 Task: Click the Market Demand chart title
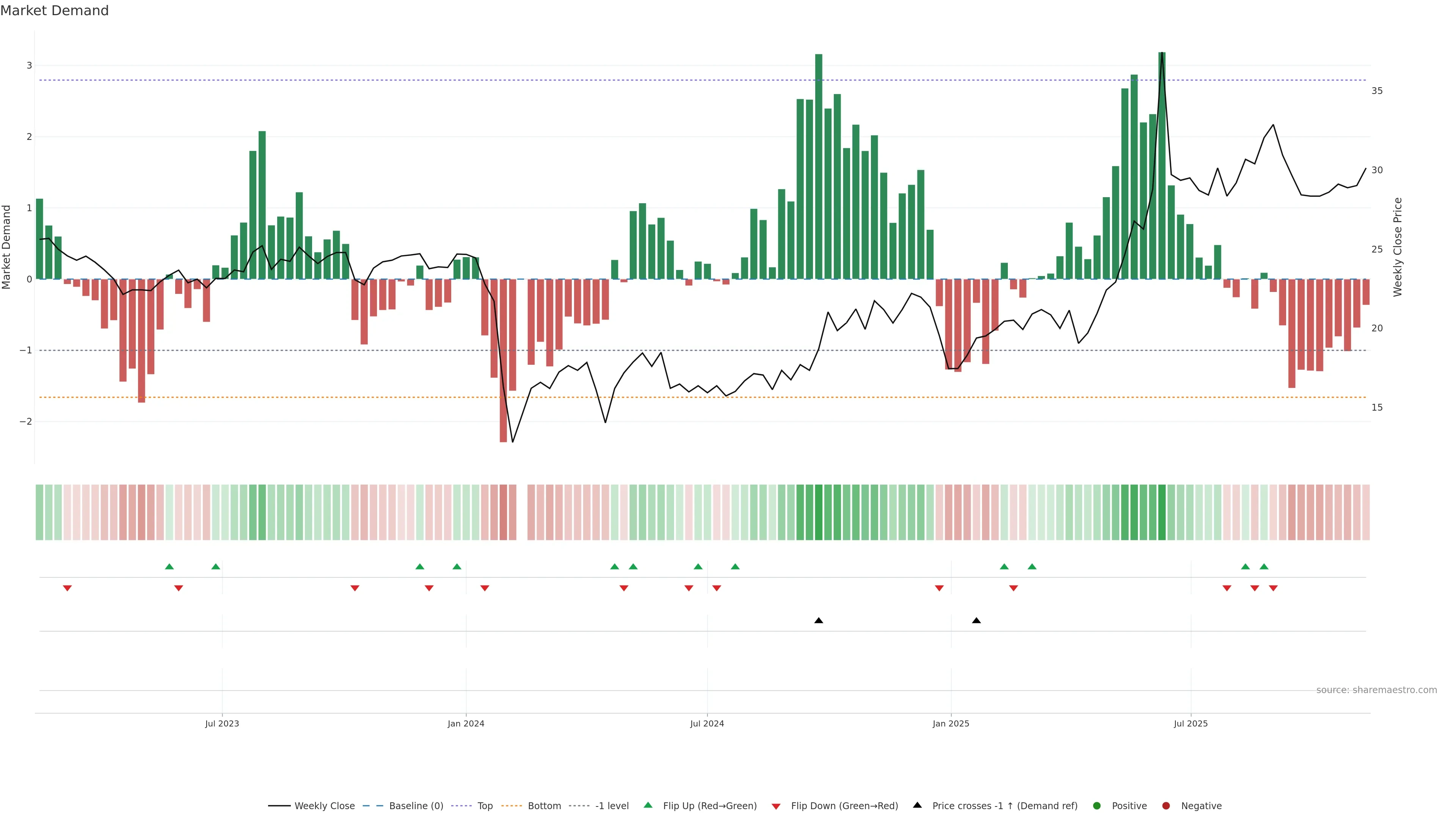pyautogui.click(x=54, y=11)
